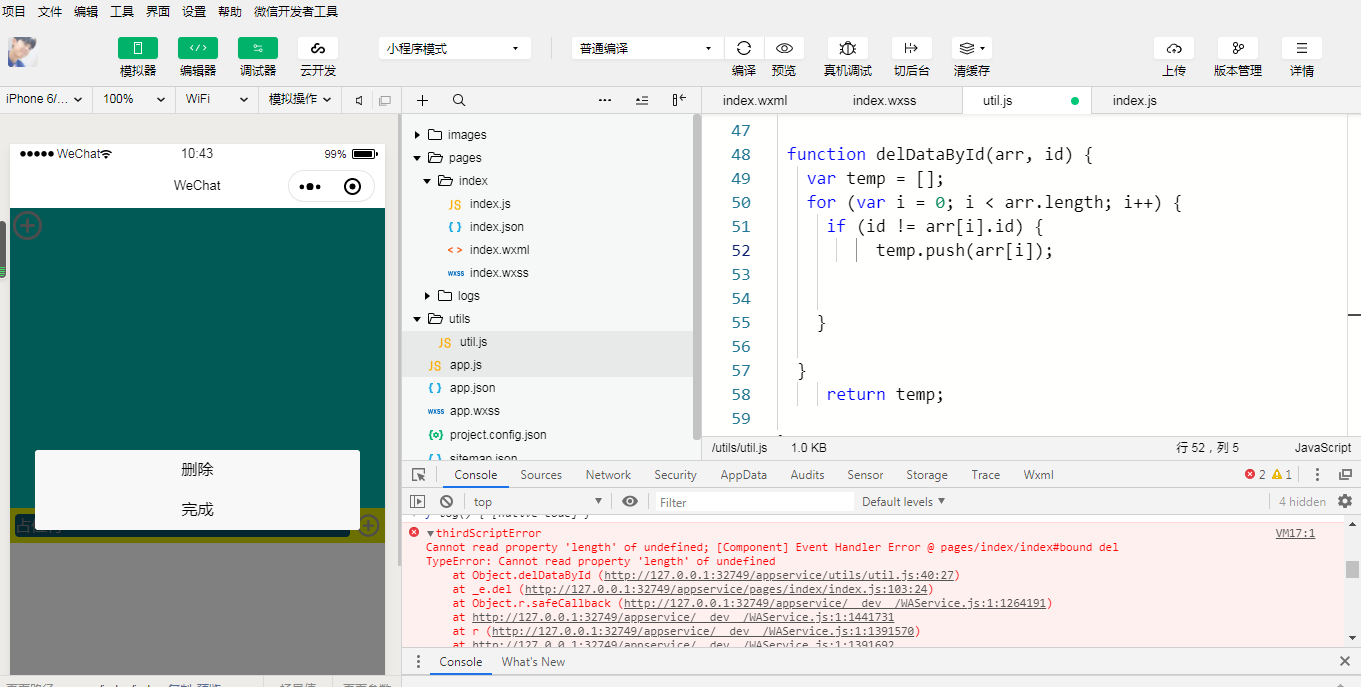Switch to the Network devtools tab
Image resolution: width=1361 pixels, height=687 pixels.
(608, 475)
